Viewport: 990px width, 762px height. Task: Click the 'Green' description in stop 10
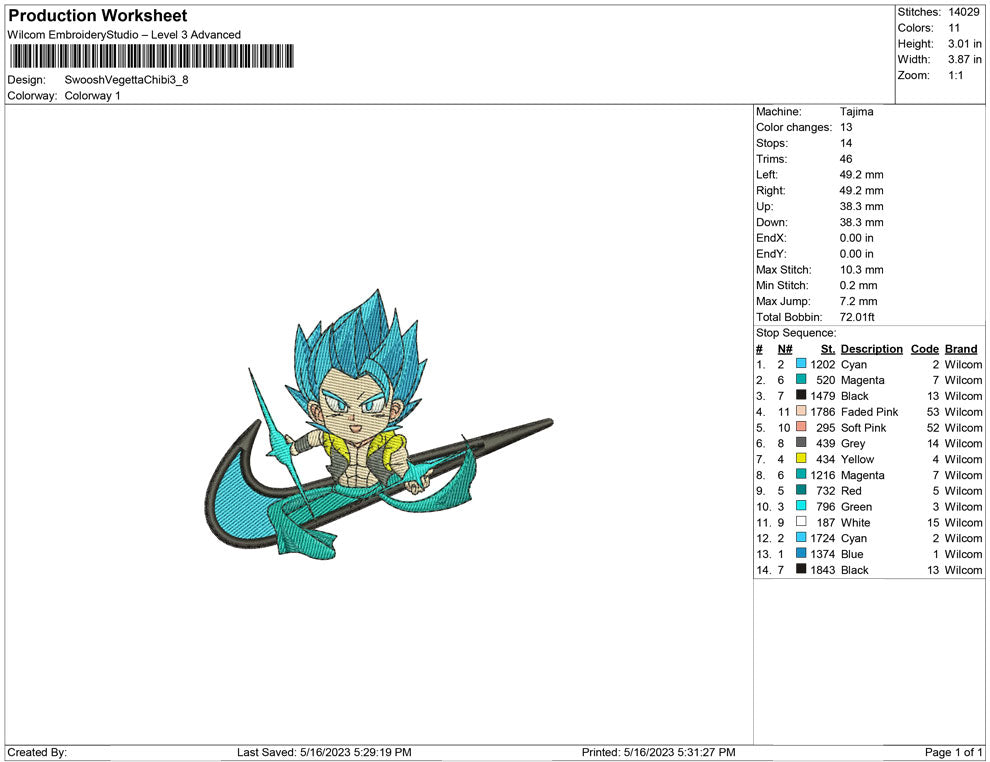coord(856,506)
